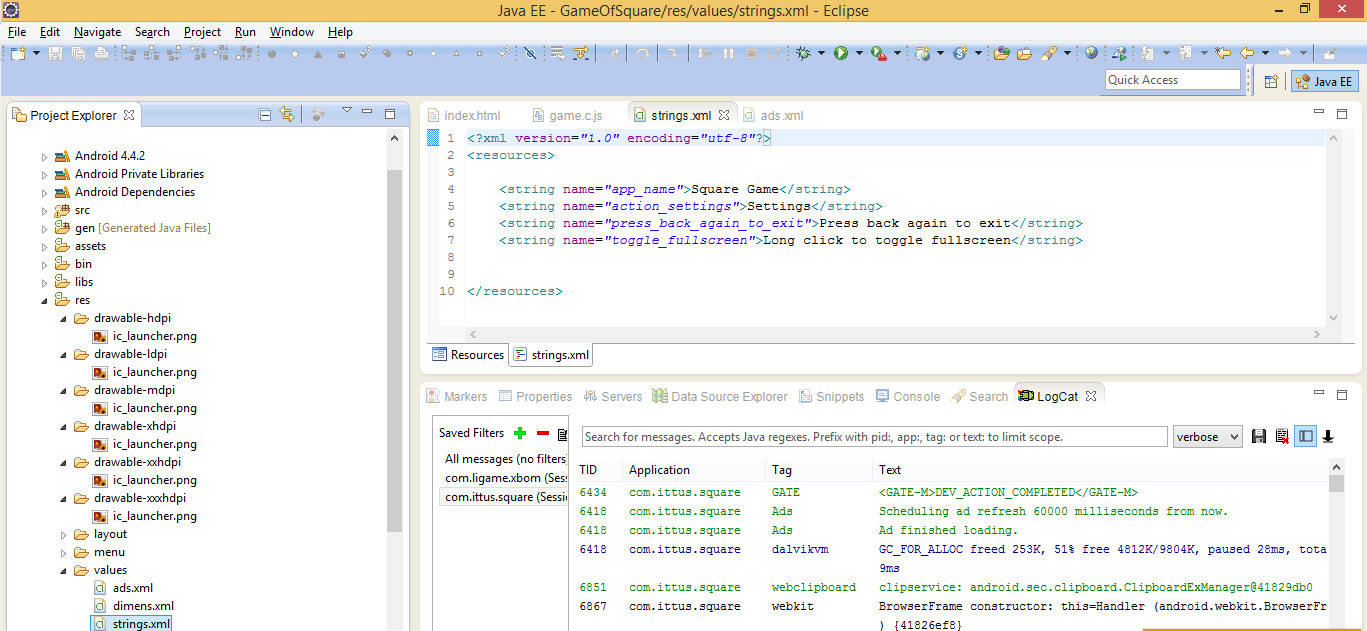
Task: Click the Debug bug icon
Action: (x=803, y=53)
